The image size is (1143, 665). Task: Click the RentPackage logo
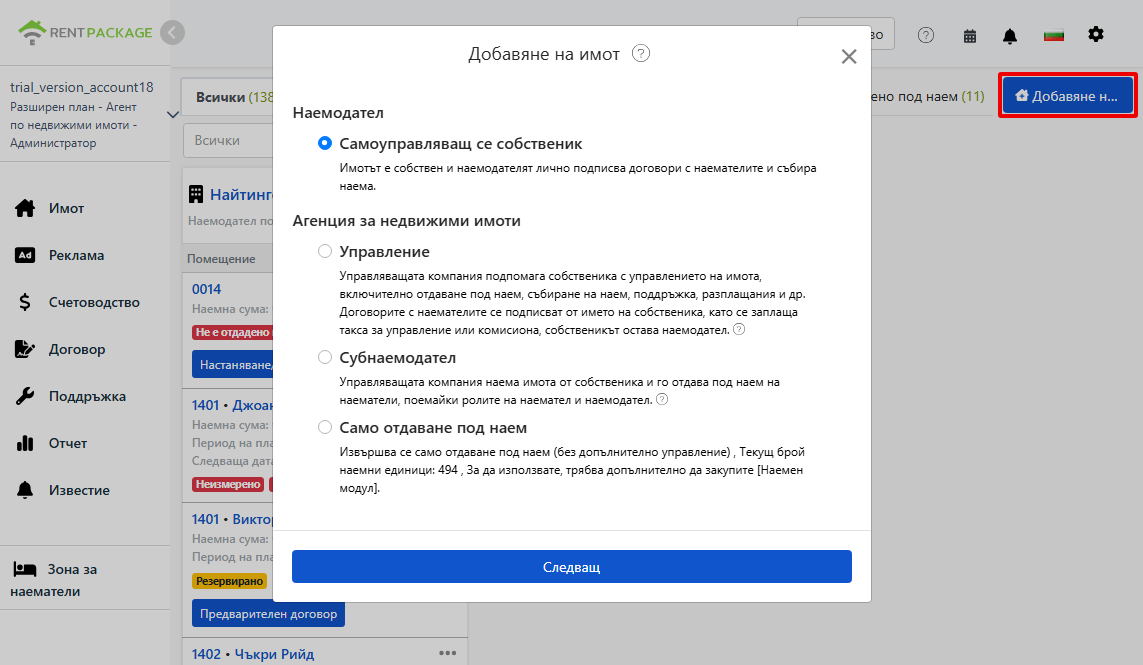click(85, 33)
